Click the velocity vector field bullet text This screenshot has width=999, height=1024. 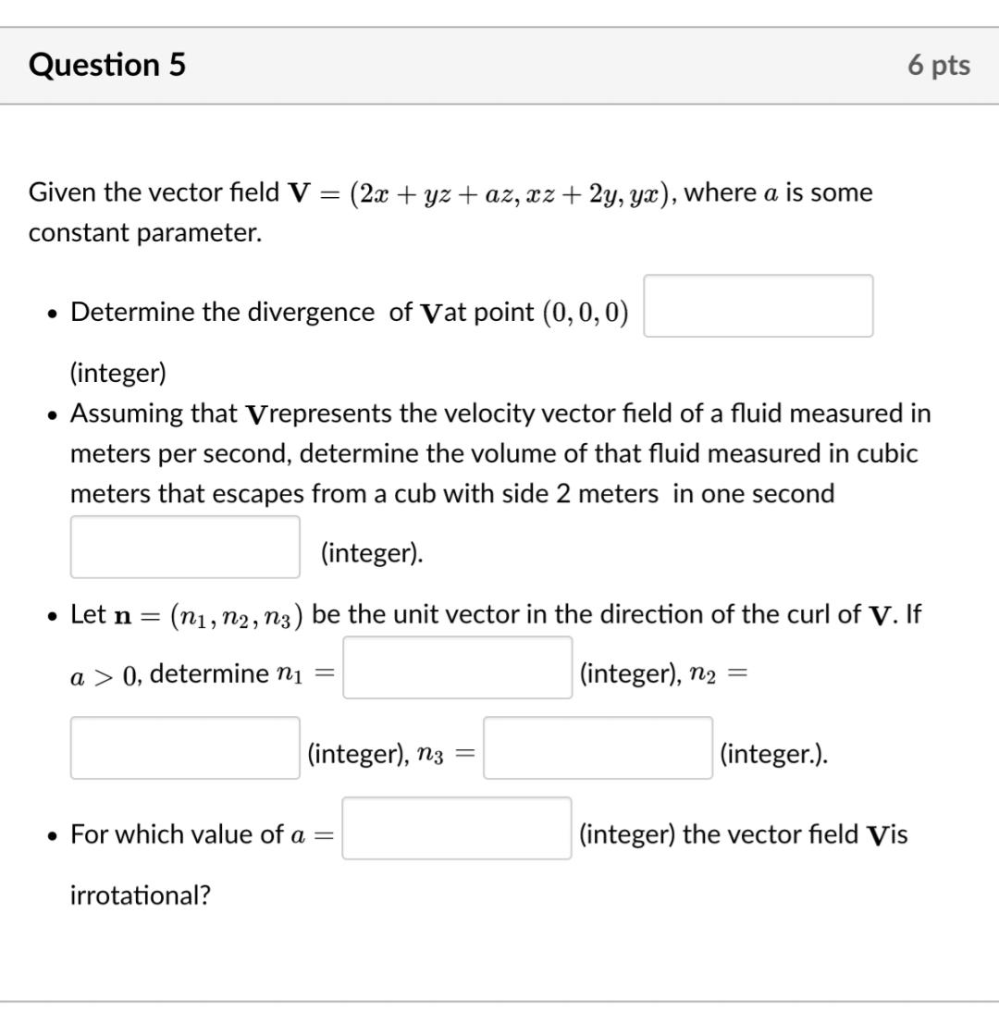click(x=500, y=413)
